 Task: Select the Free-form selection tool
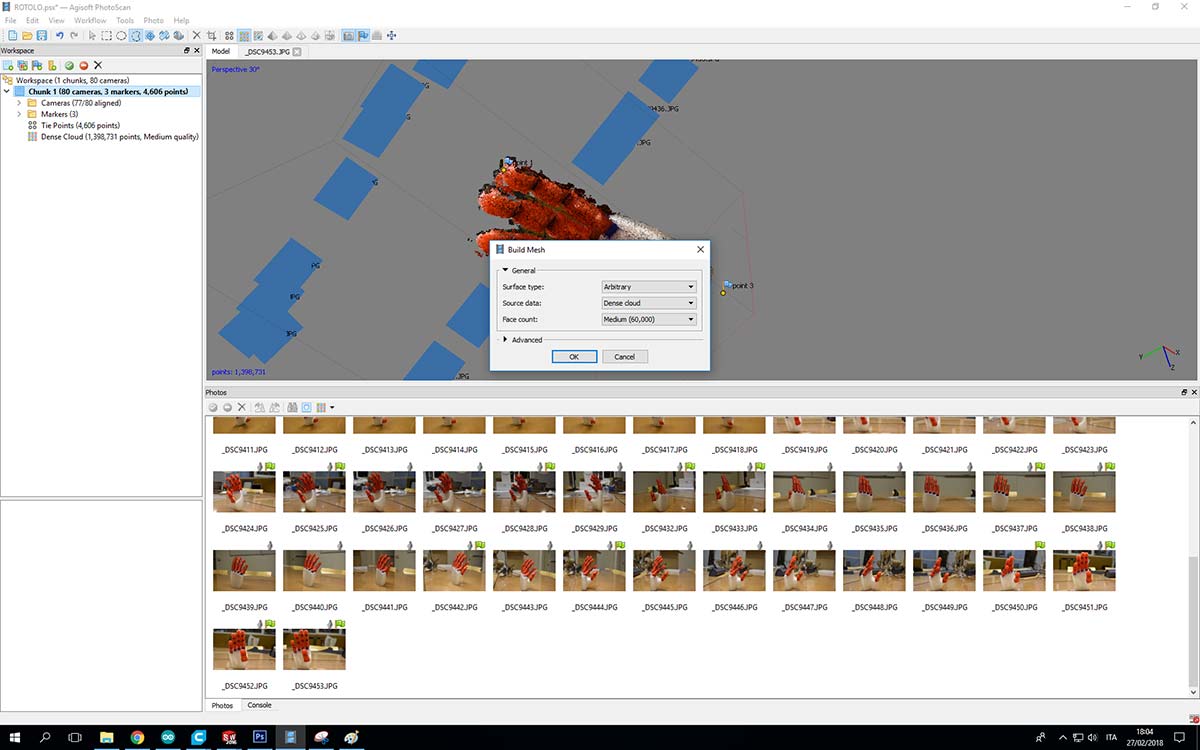click(x=135, y=35)
